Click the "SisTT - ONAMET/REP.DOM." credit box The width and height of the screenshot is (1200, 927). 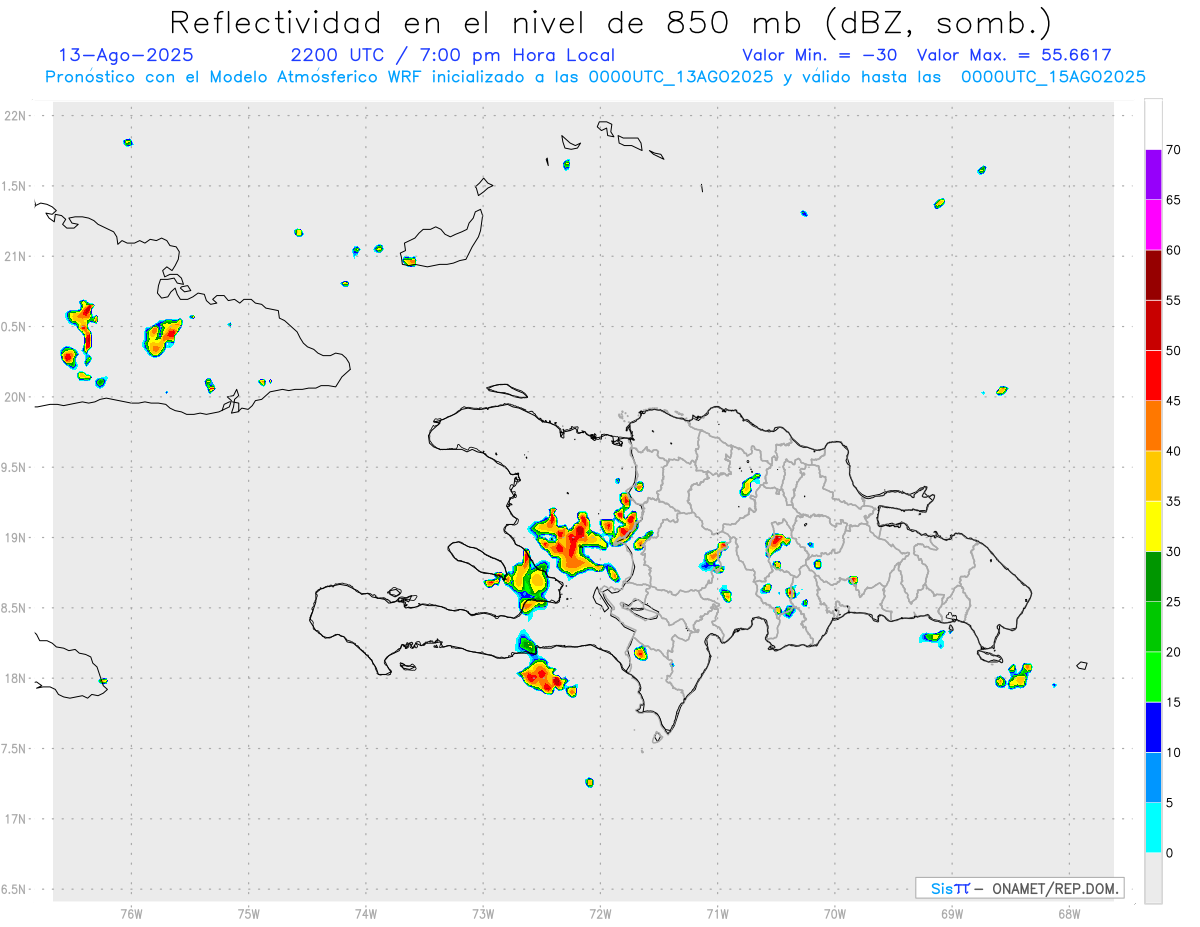pyautogui.click(x=1019, y=888)
